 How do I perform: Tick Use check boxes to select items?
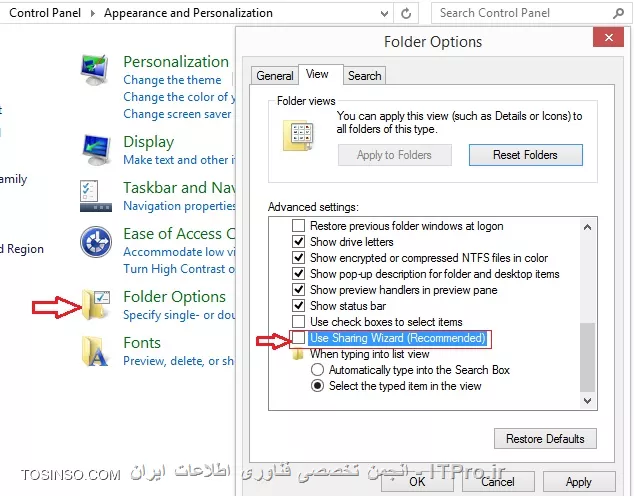coord(298,322)
